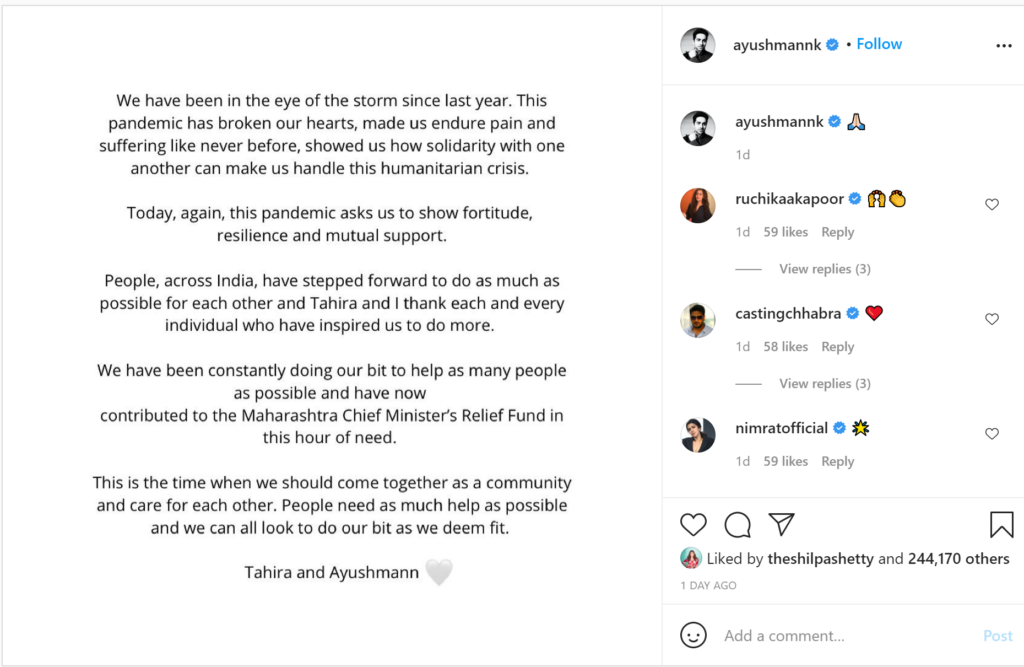Reply to nimratofficial's comment
Viewport: 1024px width, 667px height.
coord(837,462)
